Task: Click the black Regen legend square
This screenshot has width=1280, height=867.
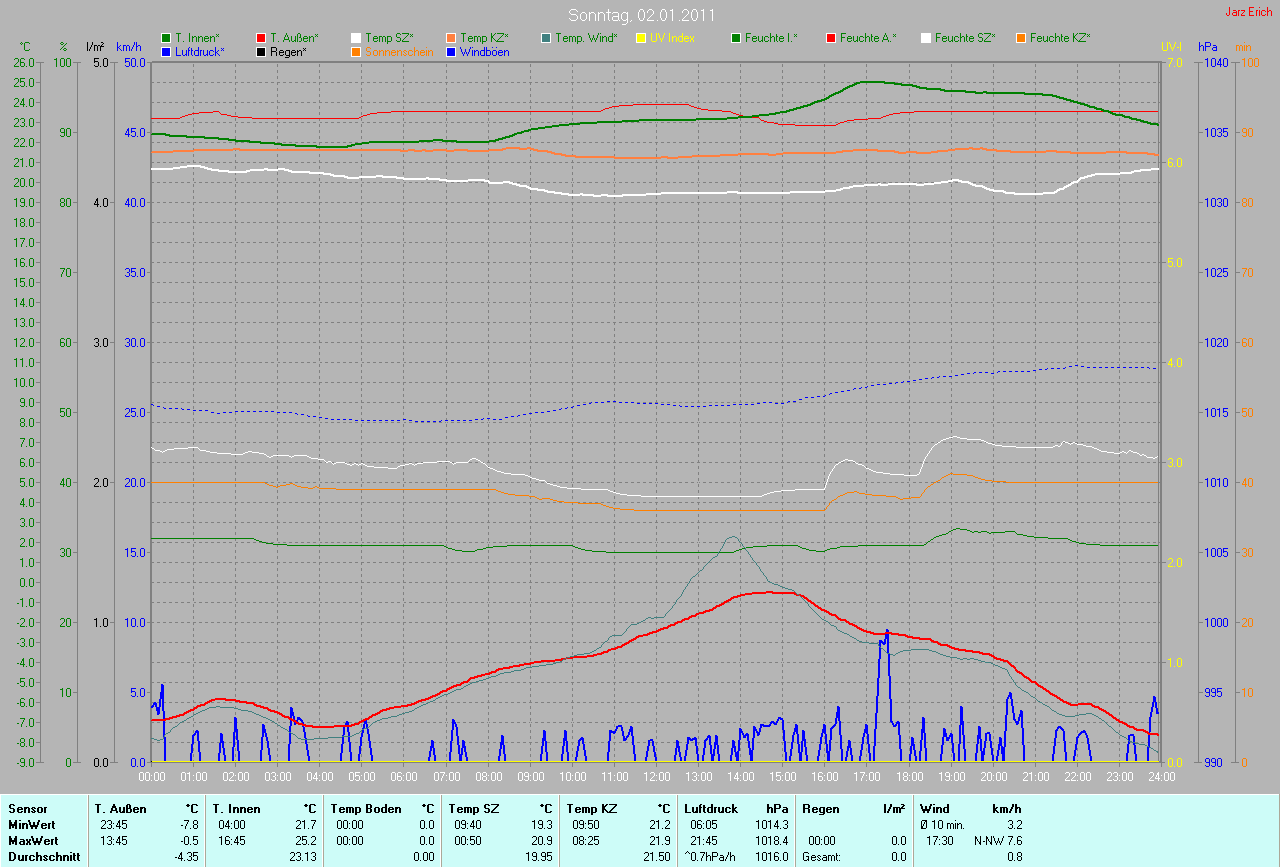Action: pos(261,51)
